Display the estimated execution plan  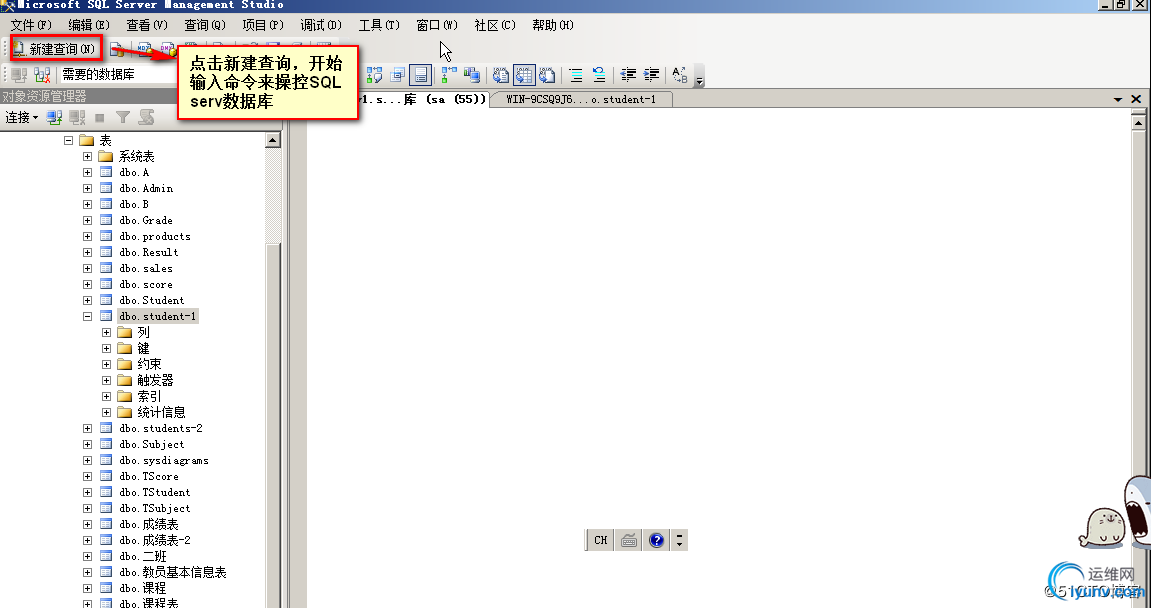click(374, 74)
